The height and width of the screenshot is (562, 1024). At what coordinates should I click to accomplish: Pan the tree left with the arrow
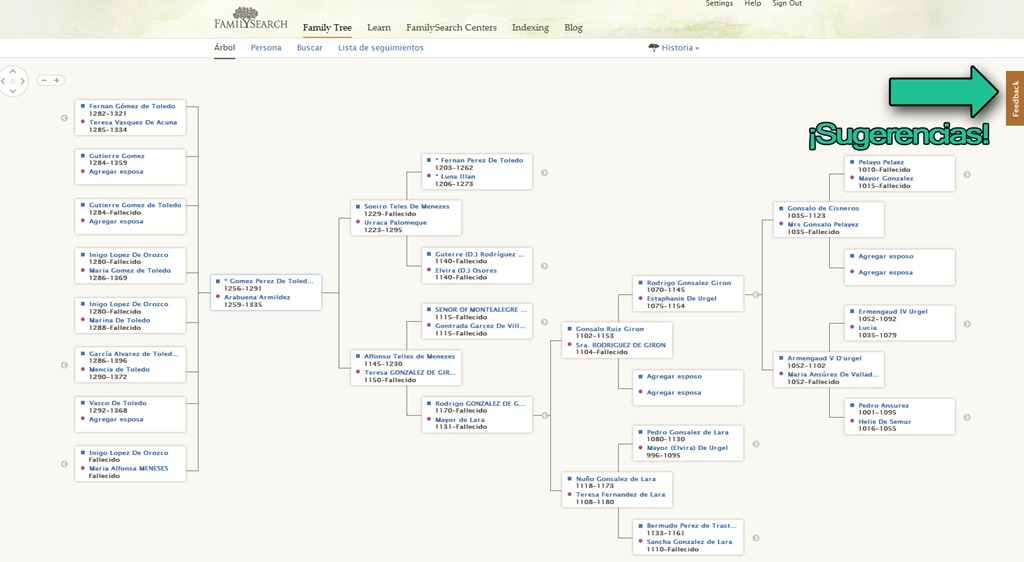3,81
